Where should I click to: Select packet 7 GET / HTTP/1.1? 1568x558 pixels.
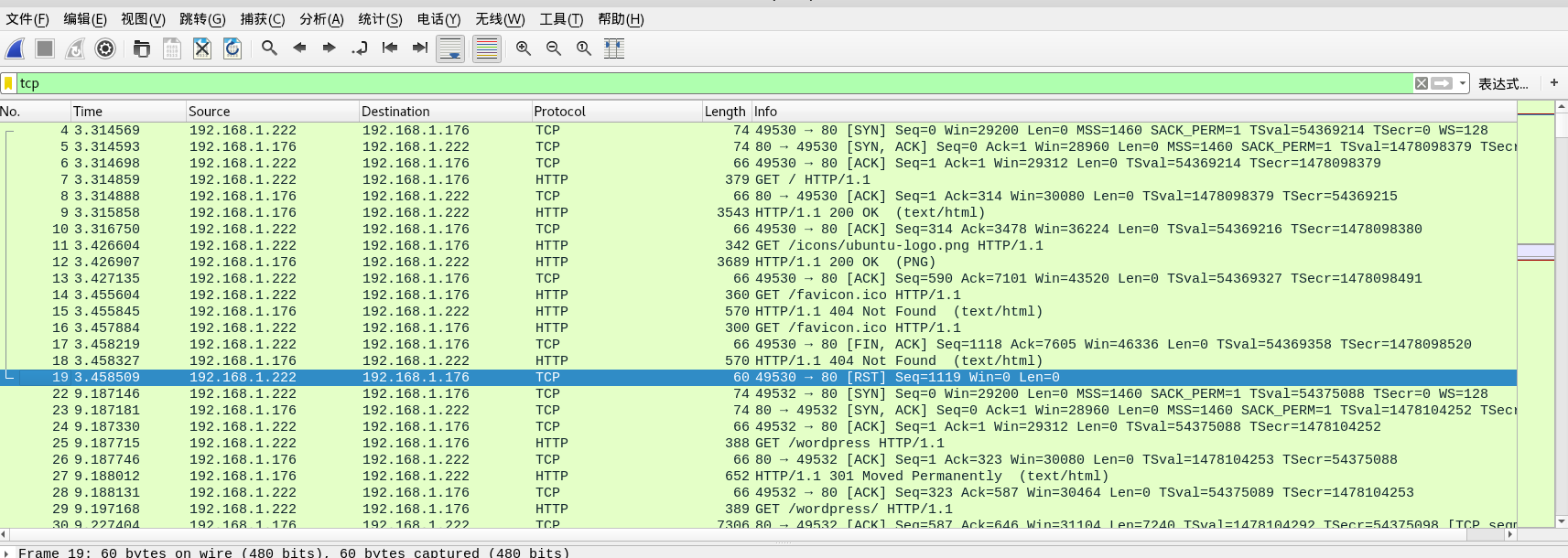click(758, 179)
